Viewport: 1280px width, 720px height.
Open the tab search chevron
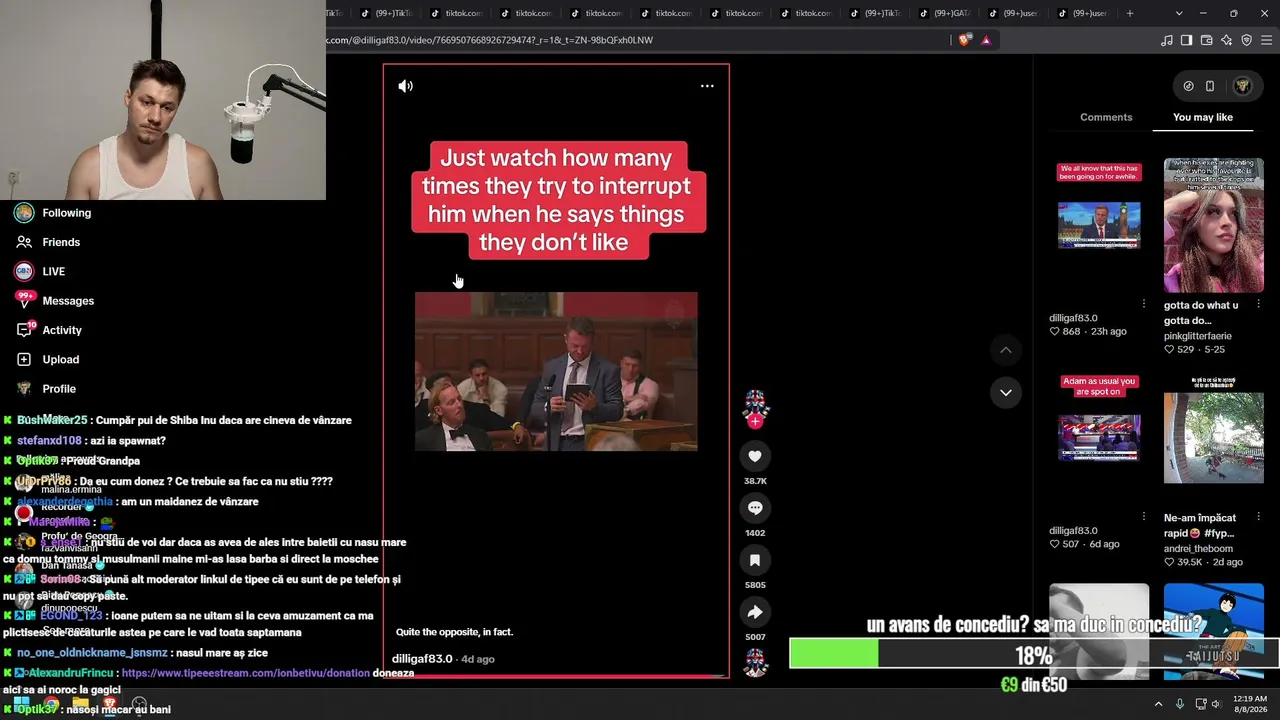[1179, 13]
